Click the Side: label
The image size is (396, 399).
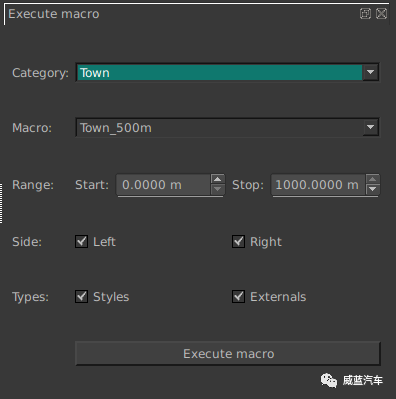click(x=27, y=242)
